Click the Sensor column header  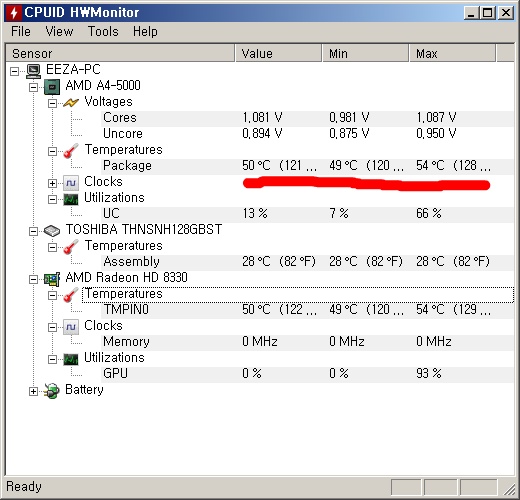(120, 53)
